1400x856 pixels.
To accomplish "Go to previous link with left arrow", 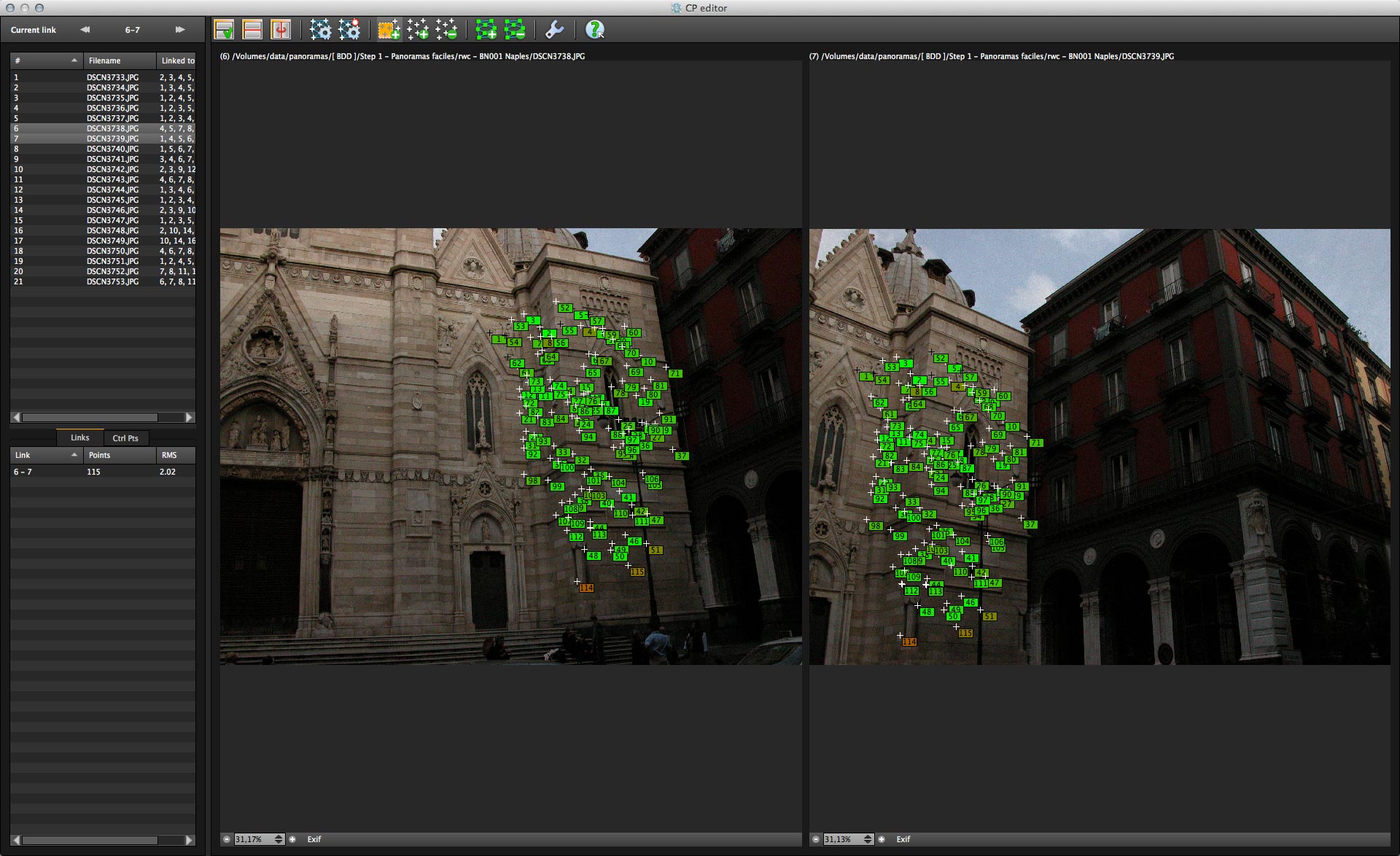I will tap(85, 30).
